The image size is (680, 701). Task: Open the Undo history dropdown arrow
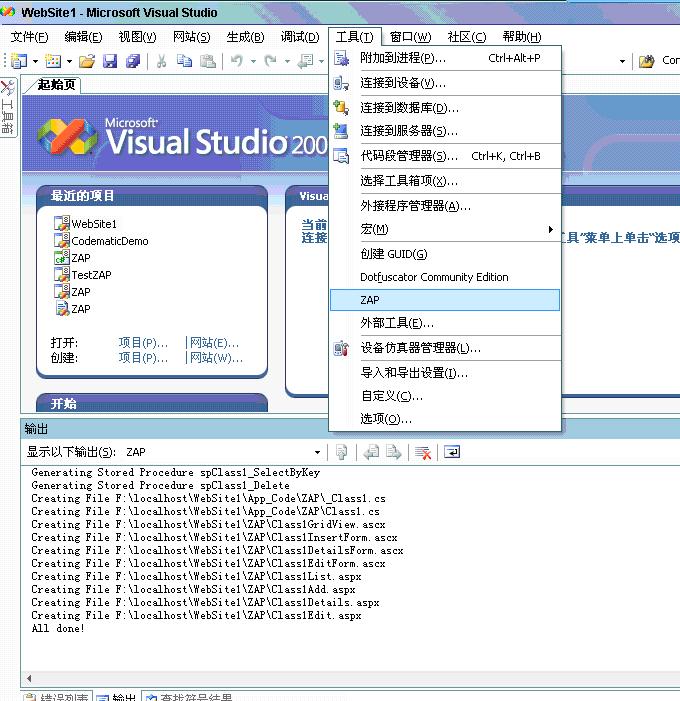pyautogui.click(x=253, y=61)
